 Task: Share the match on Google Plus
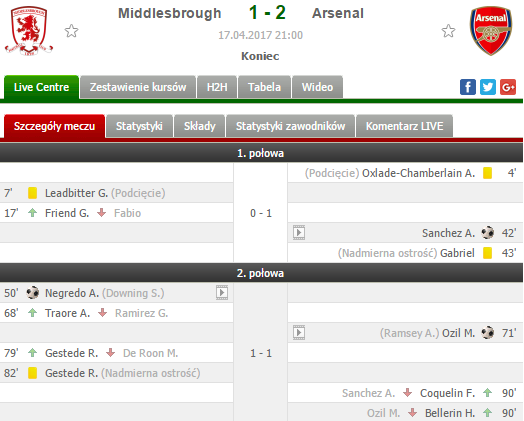508,87
